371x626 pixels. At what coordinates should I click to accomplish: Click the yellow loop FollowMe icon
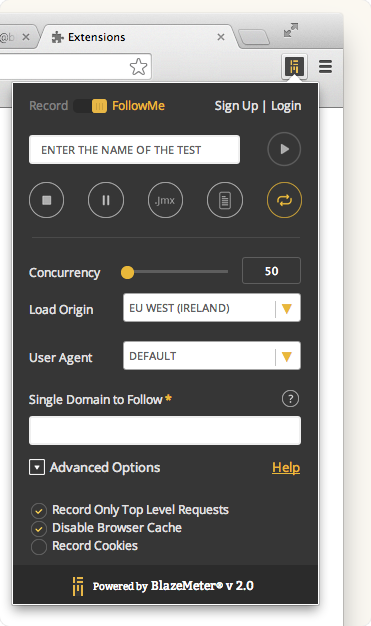[284, 200]
